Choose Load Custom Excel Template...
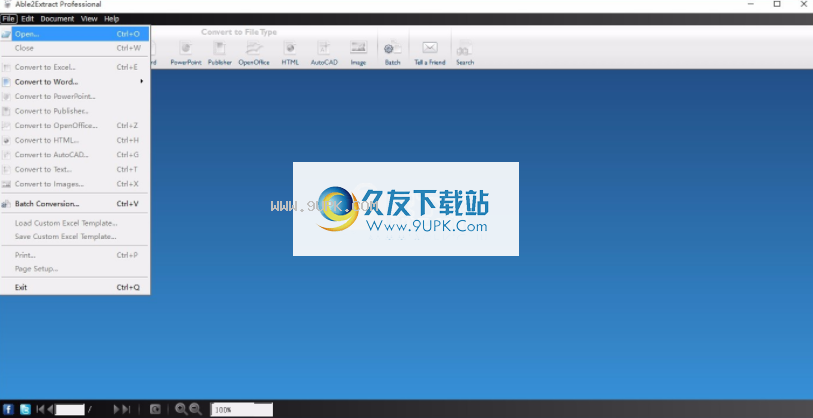This screenshot has width=813, height=418. 75,223
